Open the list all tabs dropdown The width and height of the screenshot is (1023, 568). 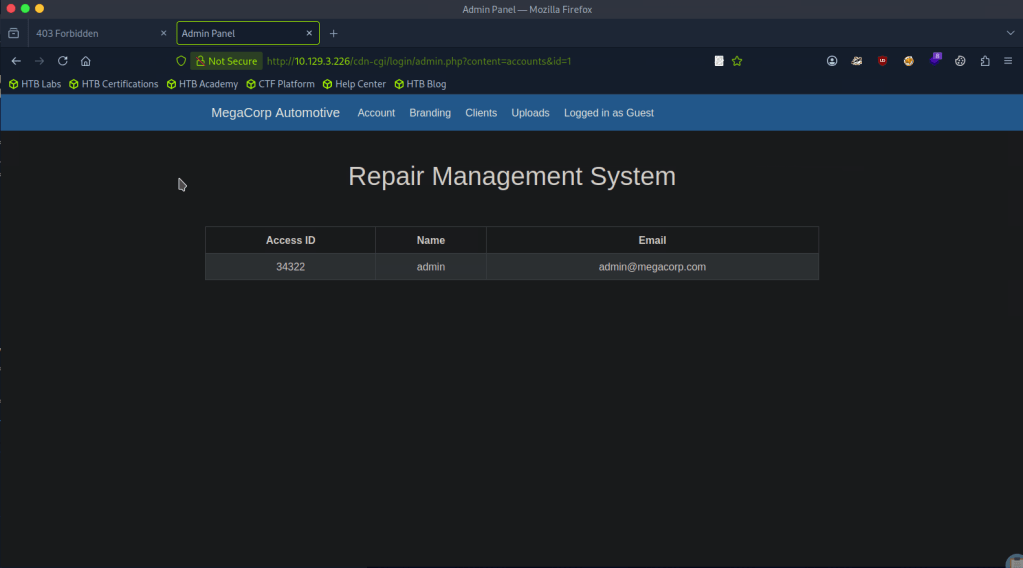pos(1010,33)
